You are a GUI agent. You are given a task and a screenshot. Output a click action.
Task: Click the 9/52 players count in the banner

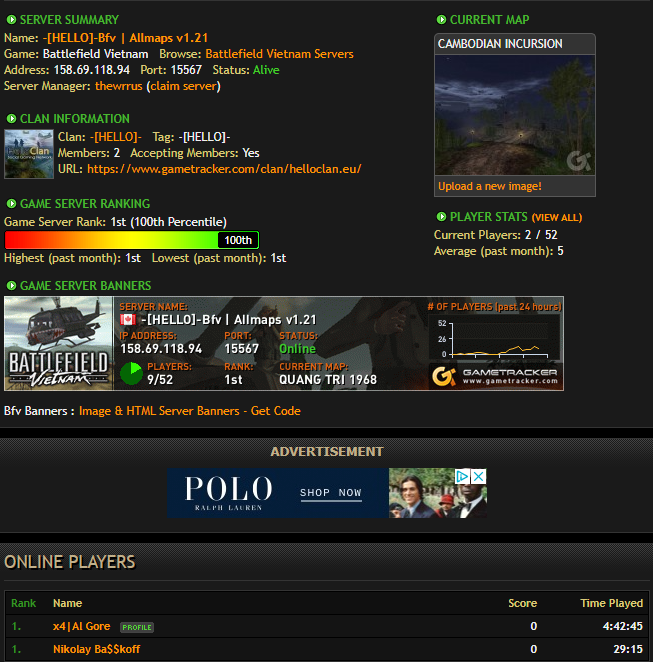(x=160, y=380)
